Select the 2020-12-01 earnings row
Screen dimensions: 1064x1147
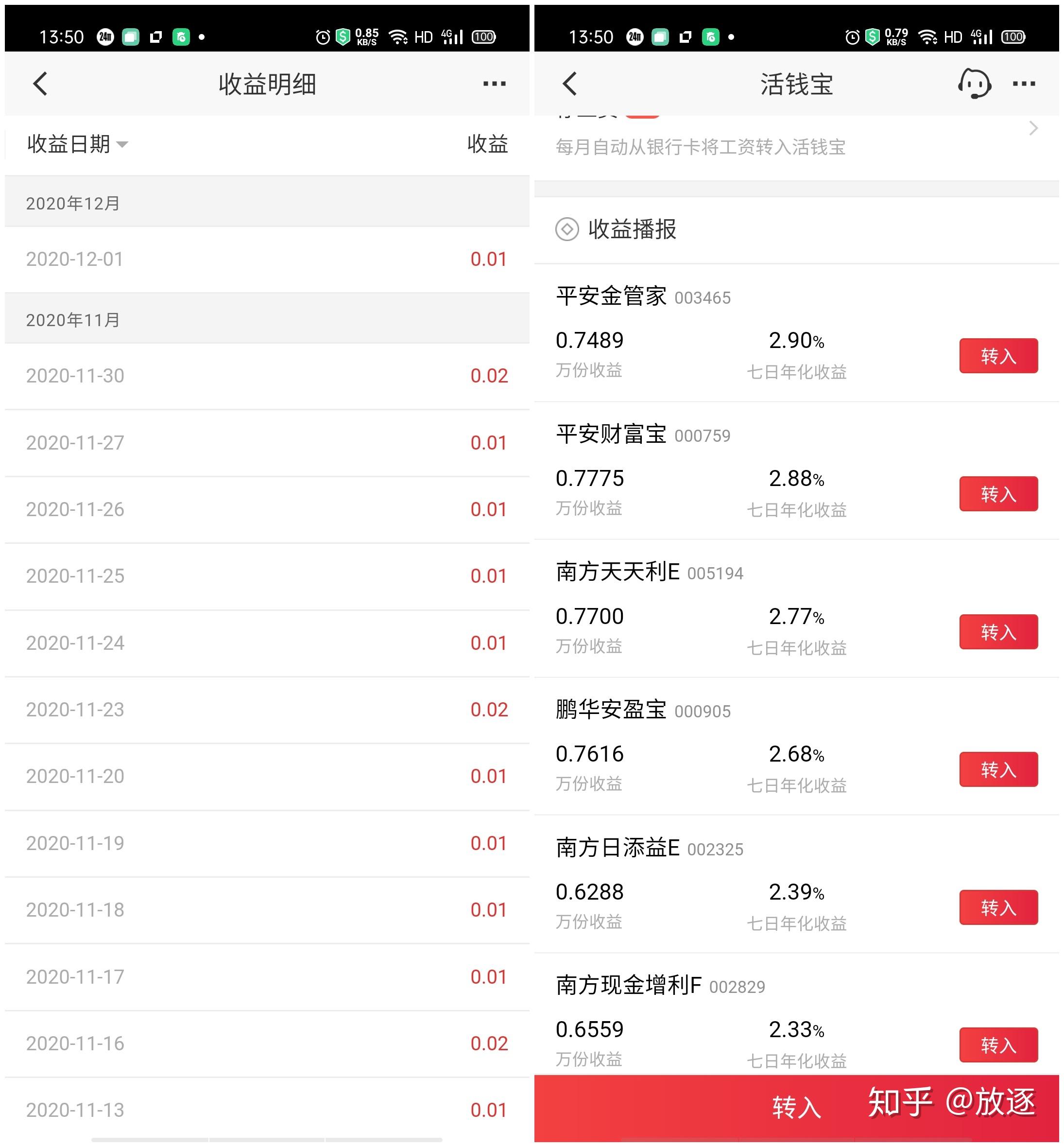267,259
